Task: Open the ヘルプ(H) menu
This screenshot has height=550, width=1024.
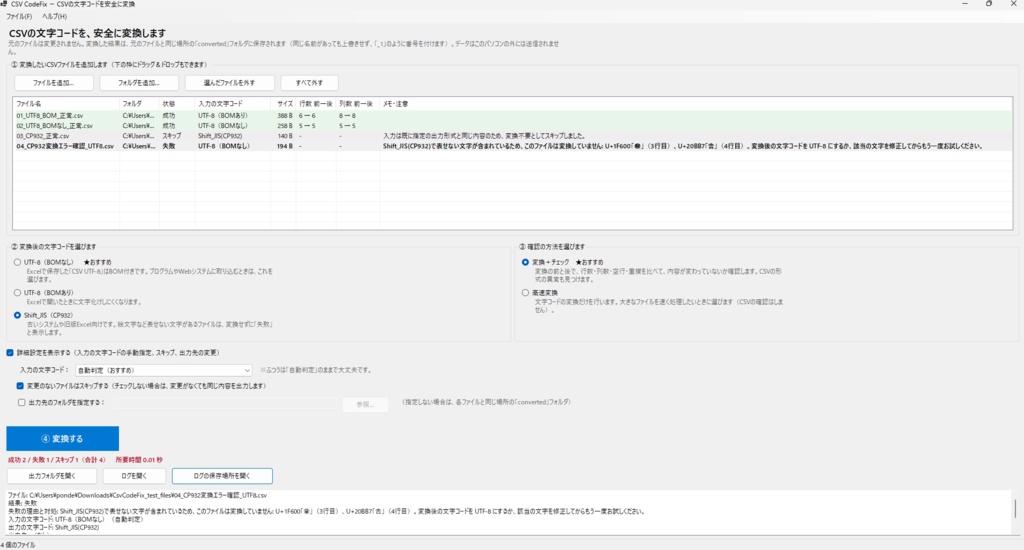Action: tap(54, 16)
